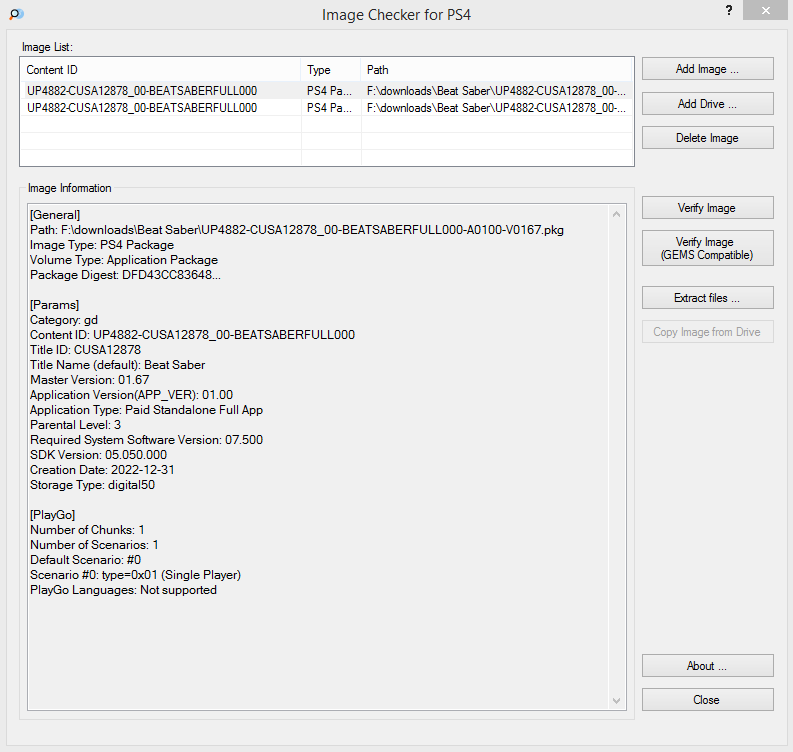The image size is (793, 752).
Task: Click the Number of Chunks: 1 line
Action: tap(87, 530)
